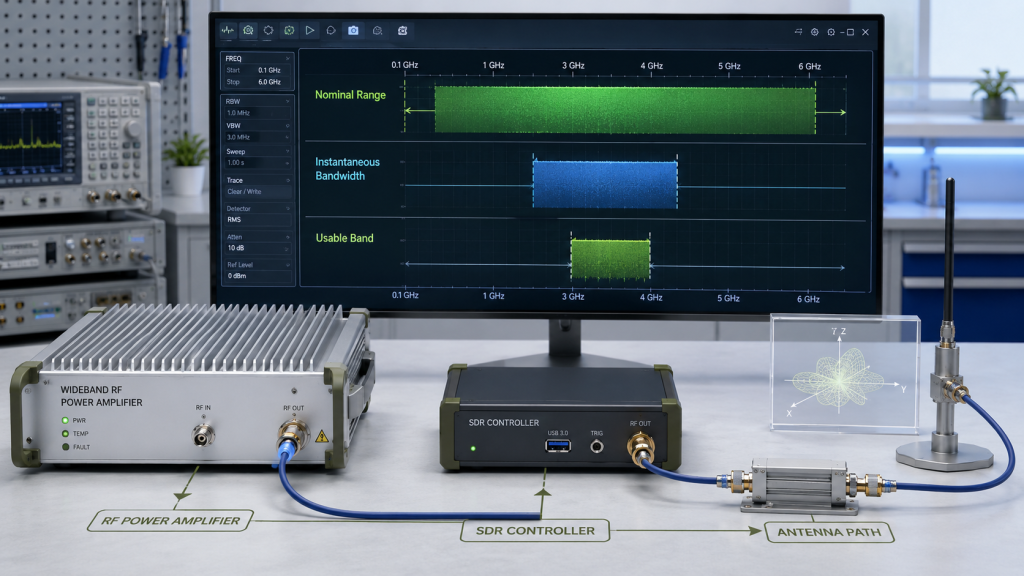Expand the Sweep section chevron
Viewport: 1024px width, 576px height.
(287, 151)
